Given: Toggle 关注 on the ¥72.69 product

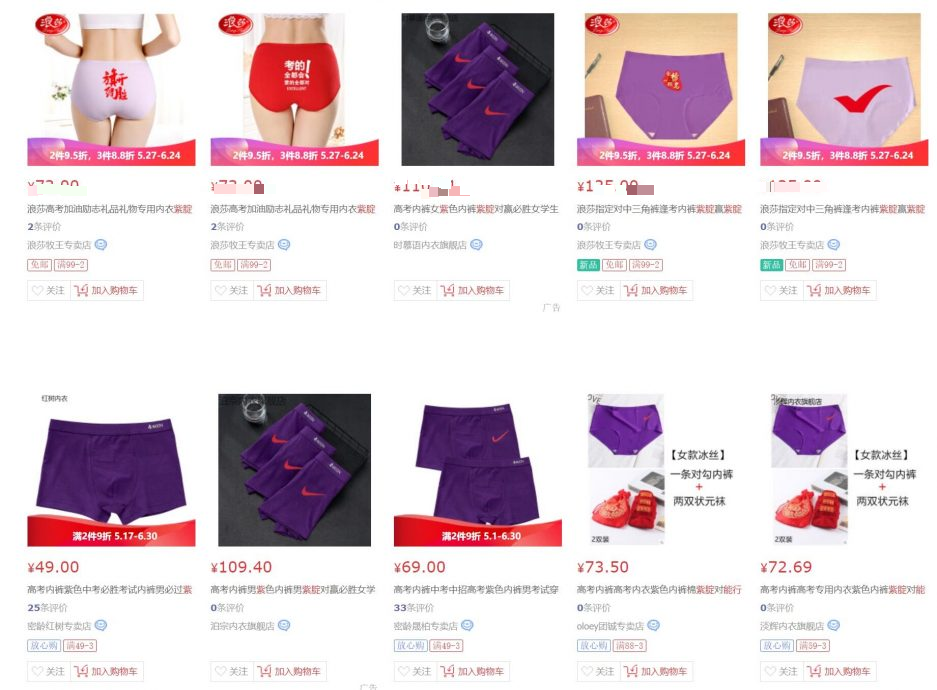Looking at the screenshot, I should pyautogui.click(x=782, y=671).
